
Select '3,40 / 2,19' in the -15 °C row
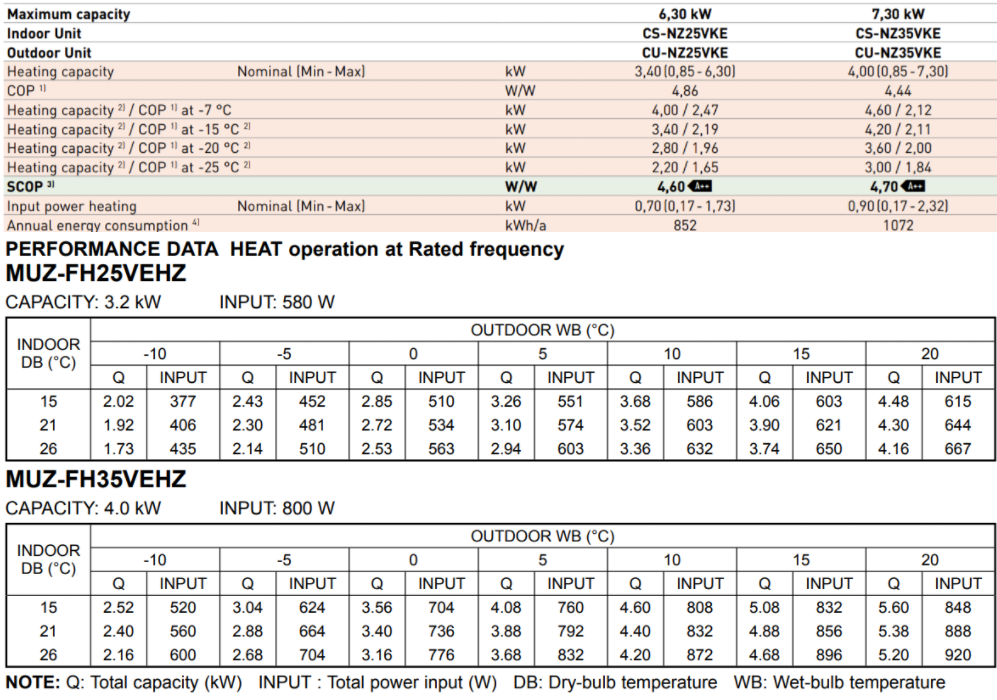click(x=685, y=129)
